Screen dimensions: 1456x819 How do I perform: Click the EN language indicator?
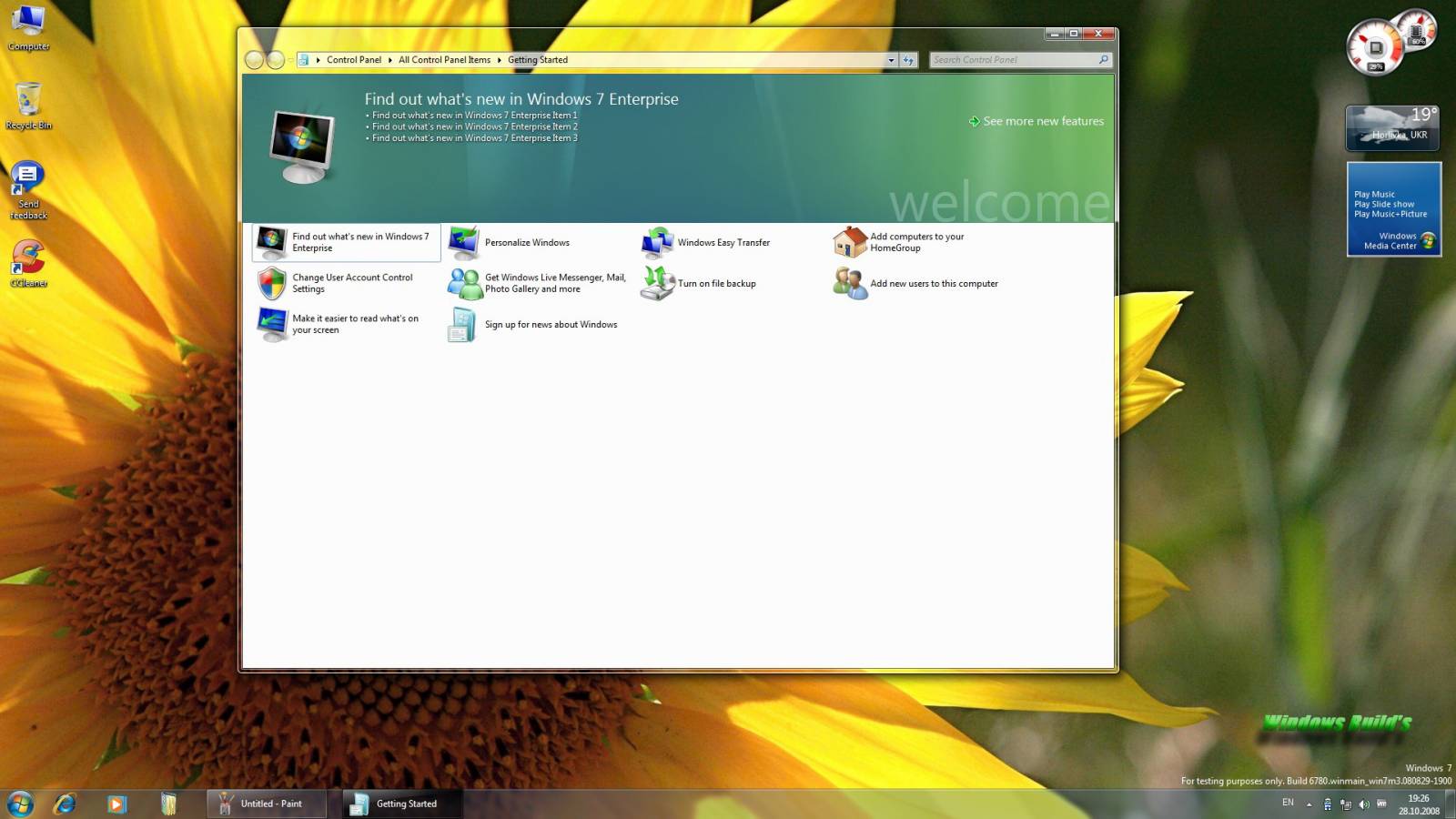(x=1288, y=803)
